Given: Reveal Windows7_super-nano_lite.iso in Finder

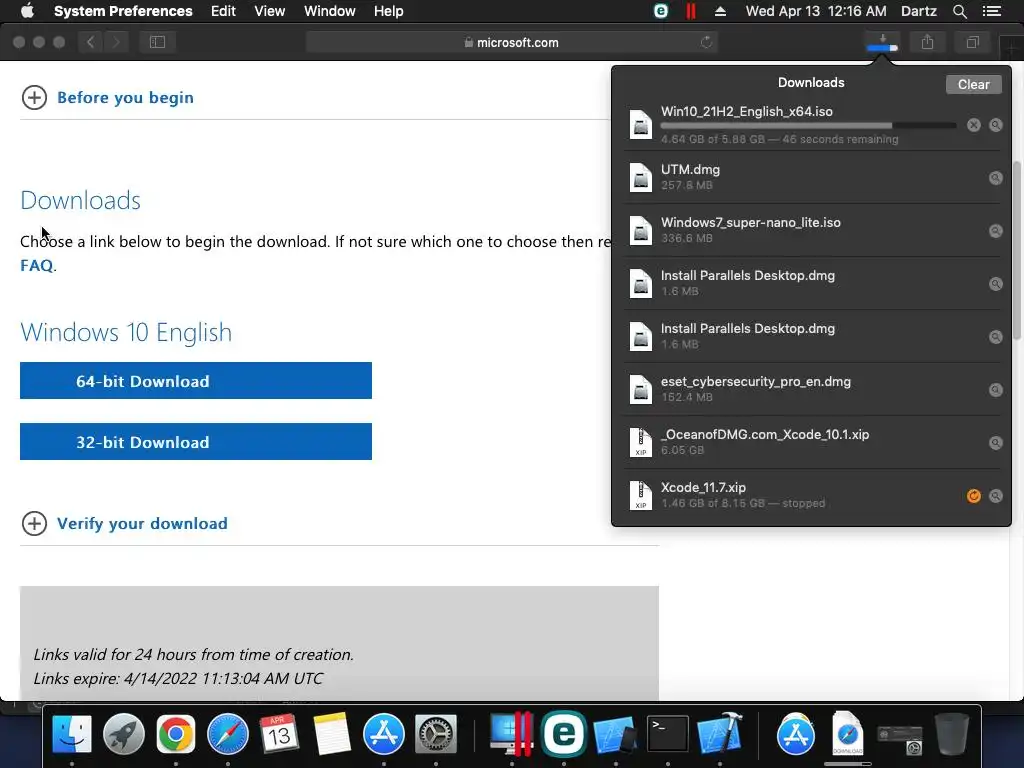Looking at the screenshot, I should tap(995, 231).
